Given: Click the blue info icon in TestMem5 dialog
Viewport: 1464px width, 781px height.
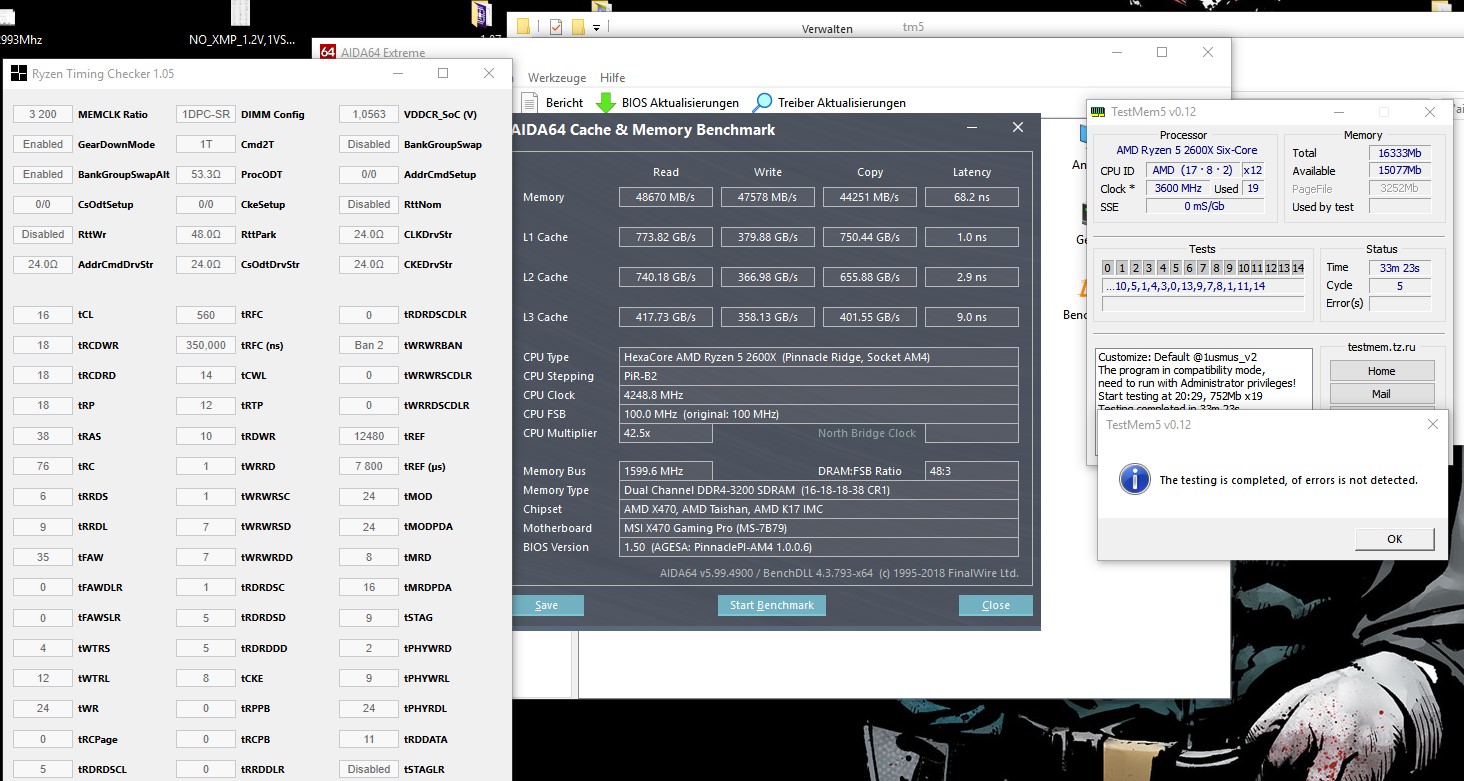Looking at the screenshot, I should [1134, 479].
